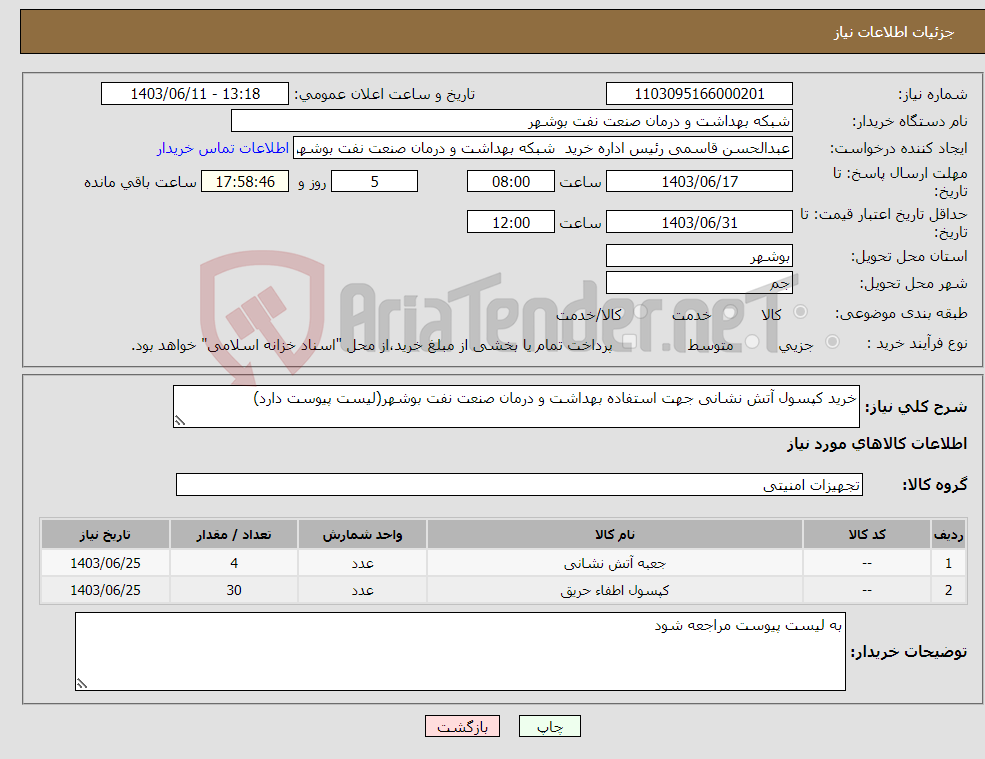Viewport: 985px width, 759px height.
Task: Click the buyer notes textarea
Action: [x=460, y=652]
